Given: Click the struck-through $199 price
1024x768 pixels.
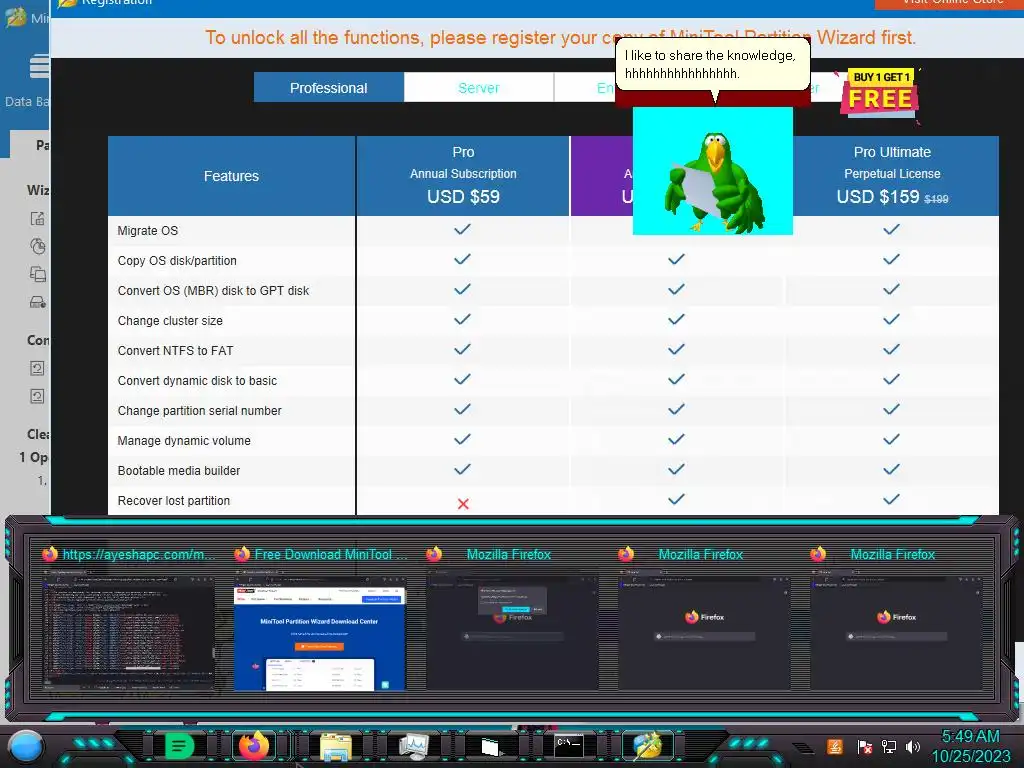Looking at the screenshot, I should pyautogui.click(x=936, y=199).
